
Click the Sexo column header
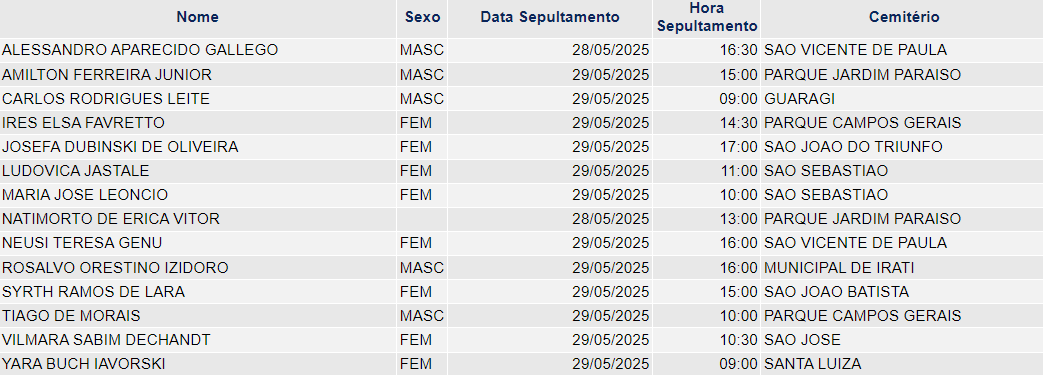(x=422, y=17)
